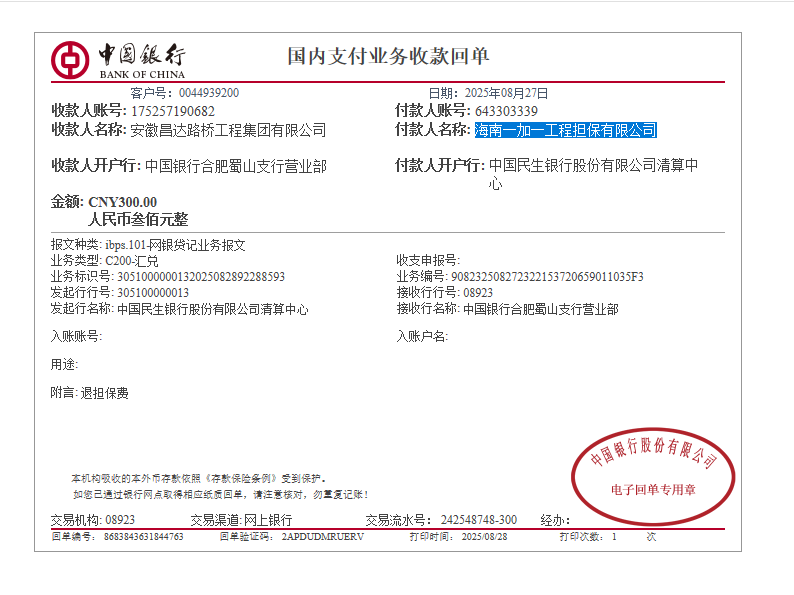The height and width of the screenshot is (595, 794).
Task: Click the print time 2025/08/28
Action: pyautogui.click(x=485, y=537)
